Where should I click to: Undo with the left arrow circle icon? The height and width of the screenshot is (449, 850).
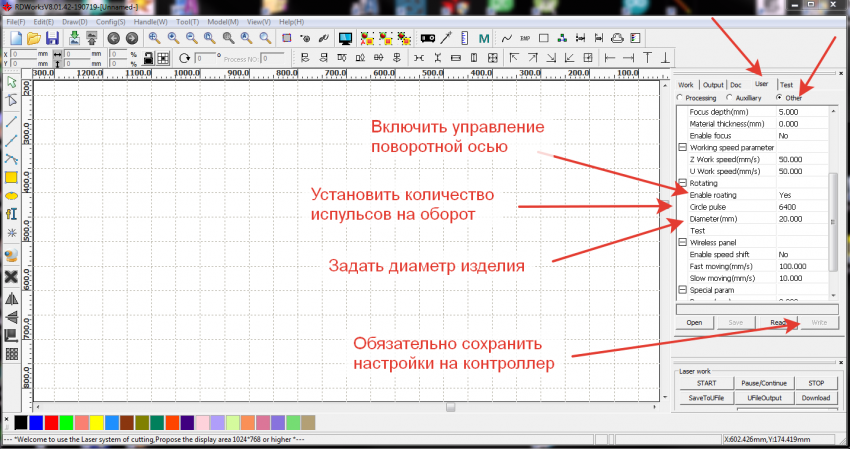pos(113,38)
